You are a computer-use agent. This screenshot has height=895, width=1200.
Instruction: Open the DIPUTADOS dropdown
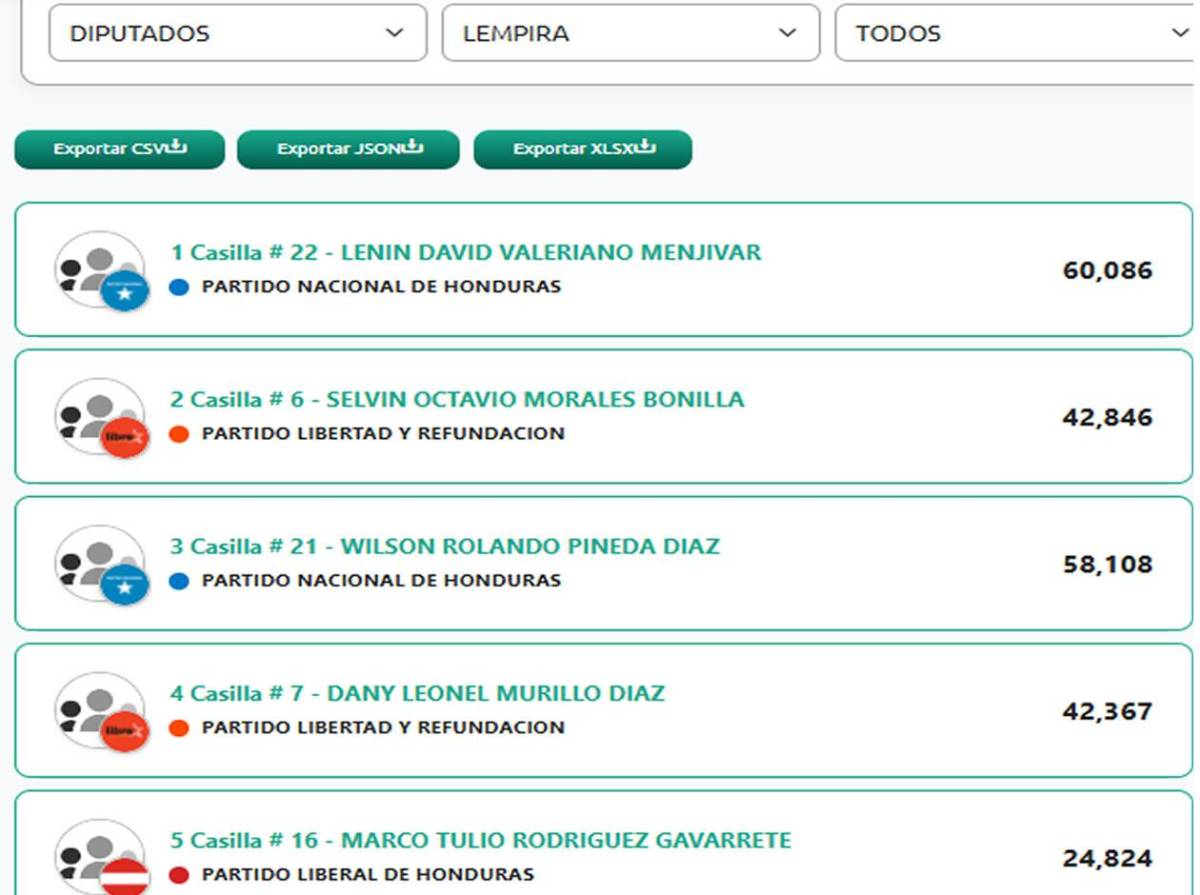tap(236, 33)
